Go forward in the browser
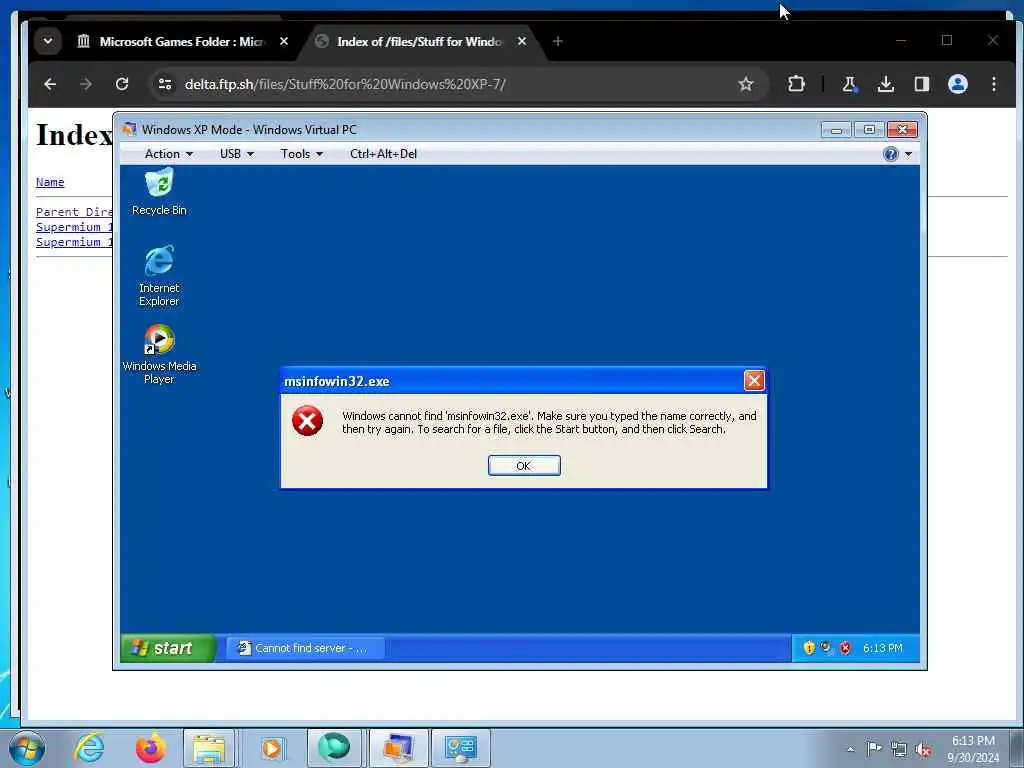Viewport: 1024px width, 768px height. pyautogui.click(x=86, y=84)
